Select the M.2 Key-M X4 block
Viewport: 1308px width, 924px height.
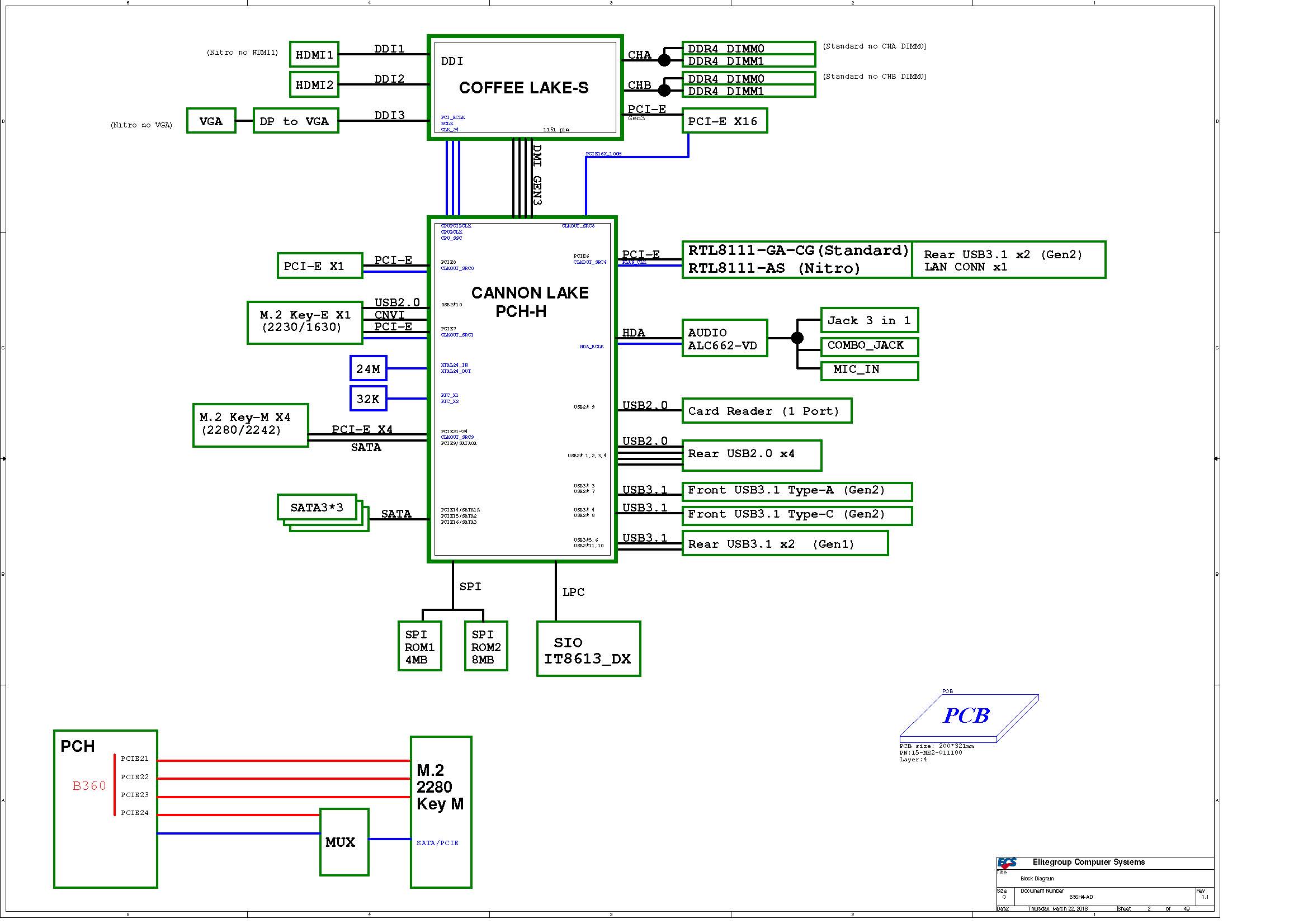click(x=251, y=425)
